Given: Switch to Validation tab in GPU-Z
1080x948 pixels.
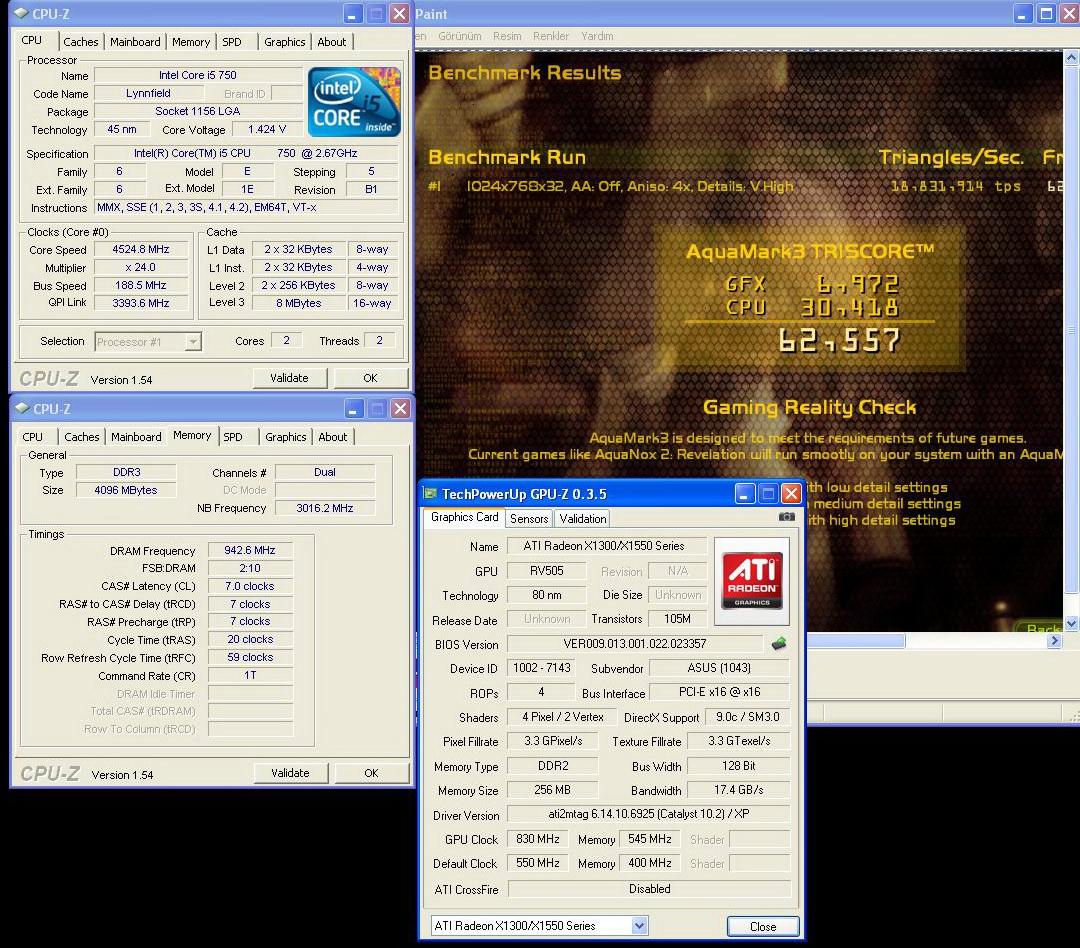Looking at the screenshot, I should (583, 519).
